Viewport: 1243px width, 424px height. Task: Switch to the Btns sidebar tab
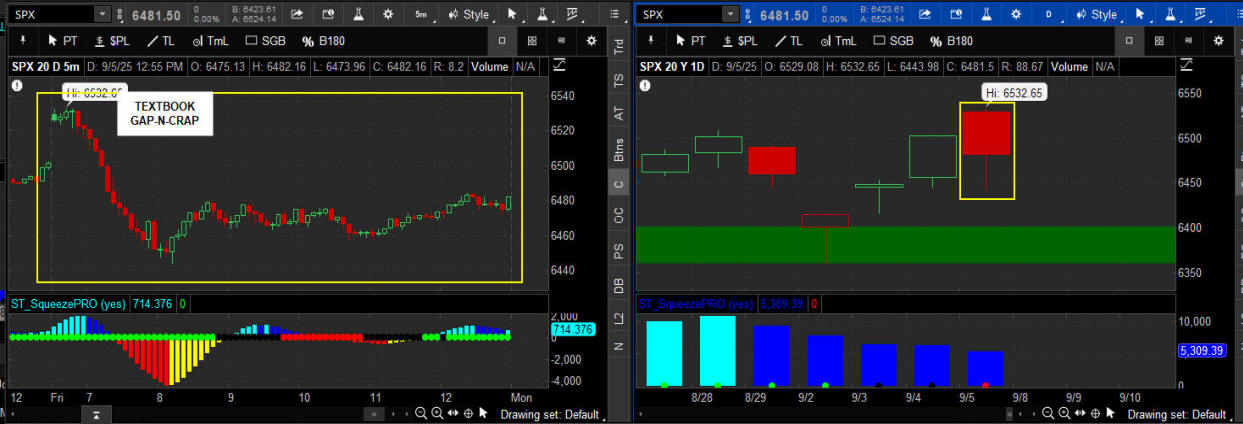[x=619, y=150]
